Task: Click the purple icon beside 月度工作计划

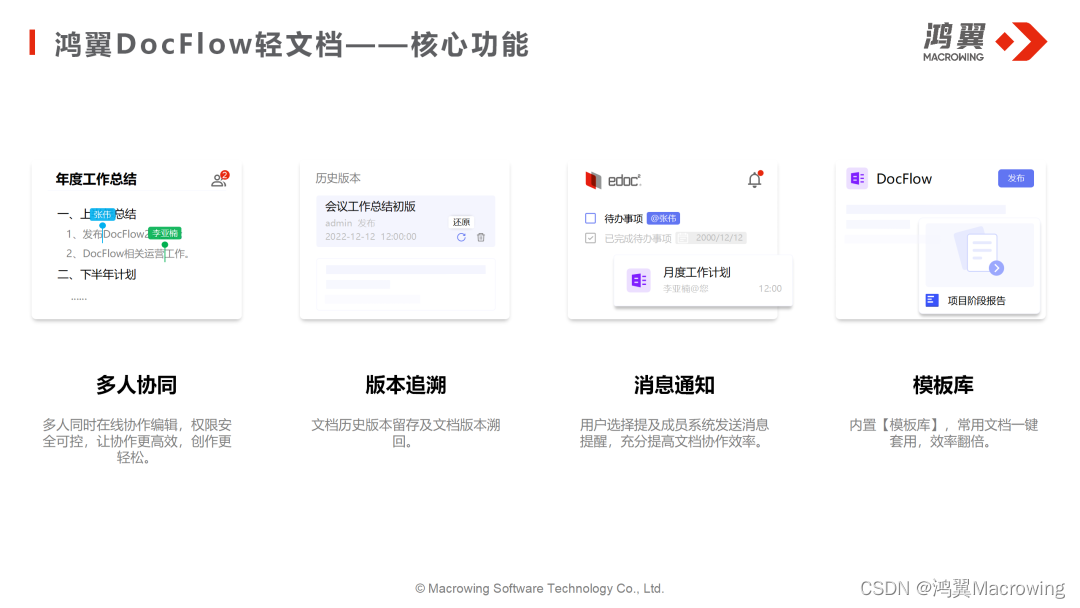Action: coord(638,280)
